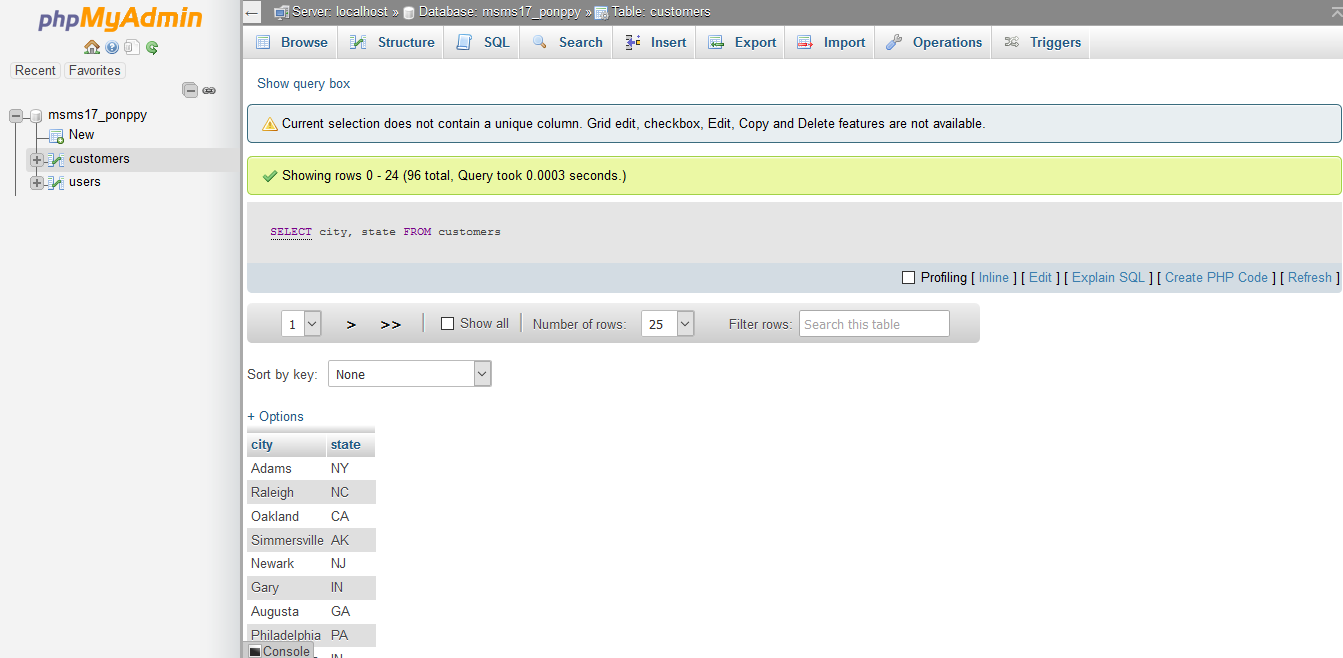The image size is (1343, 658).
Task: Open the Number of rows dropdown
Action: (667, 324)
